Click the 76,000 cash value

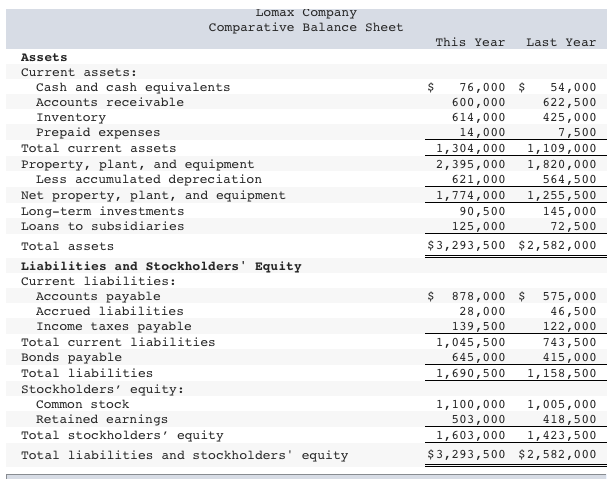(x=482, y=87)
